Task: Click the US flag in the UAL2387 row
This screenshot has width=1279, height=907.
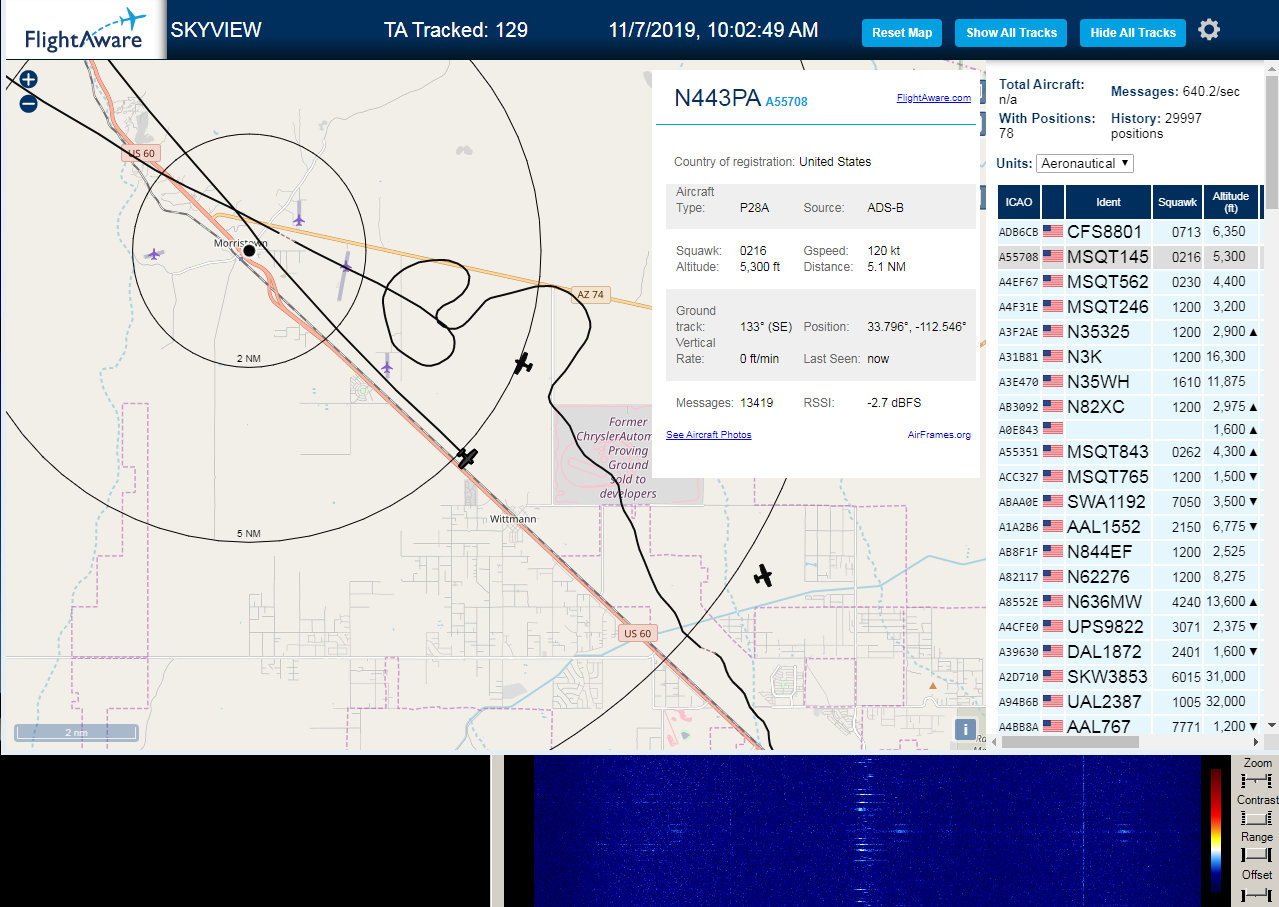Action: tap(1053, 701)
